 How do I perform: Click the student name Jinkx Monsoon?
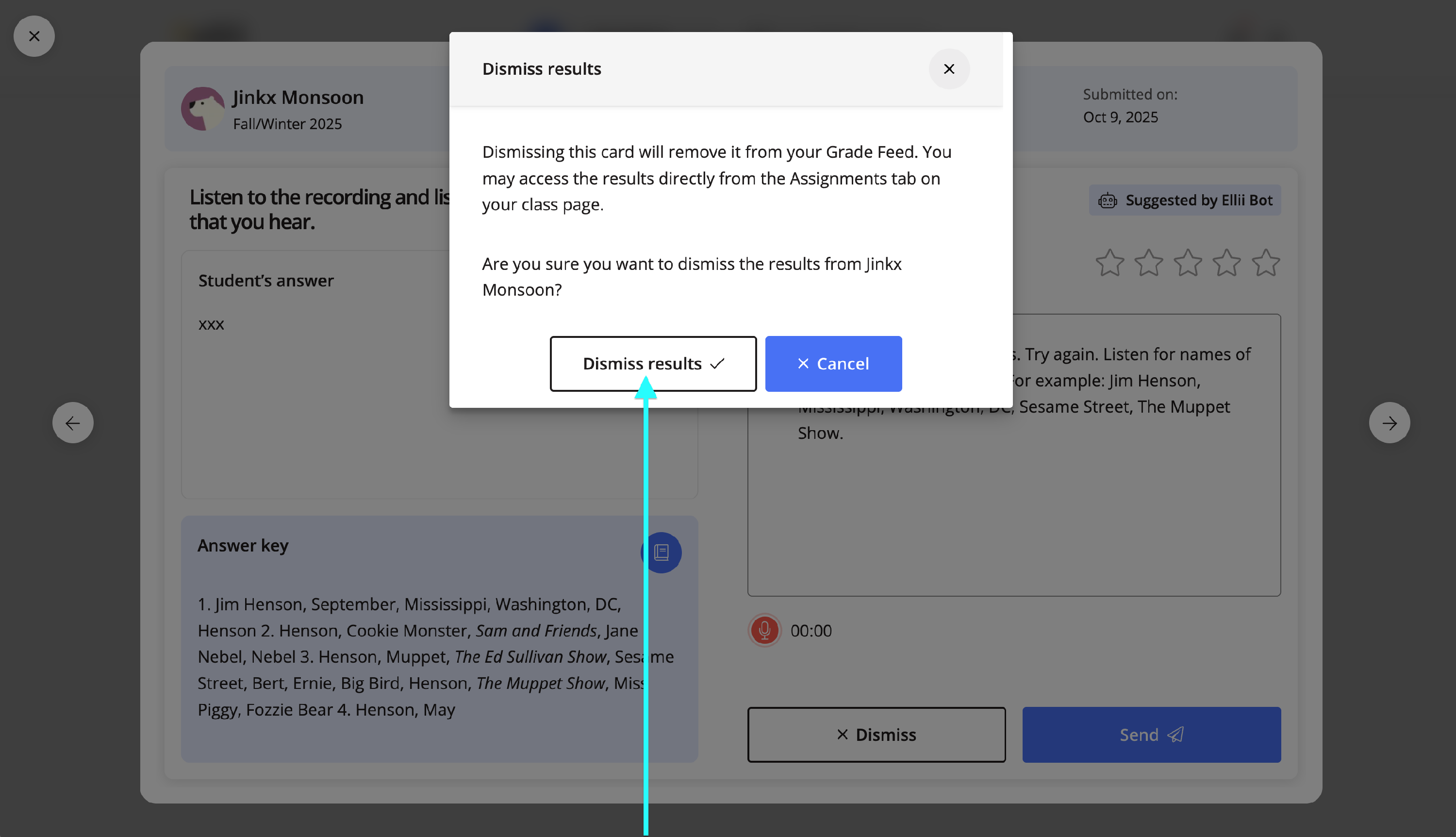tap(298, 97)
